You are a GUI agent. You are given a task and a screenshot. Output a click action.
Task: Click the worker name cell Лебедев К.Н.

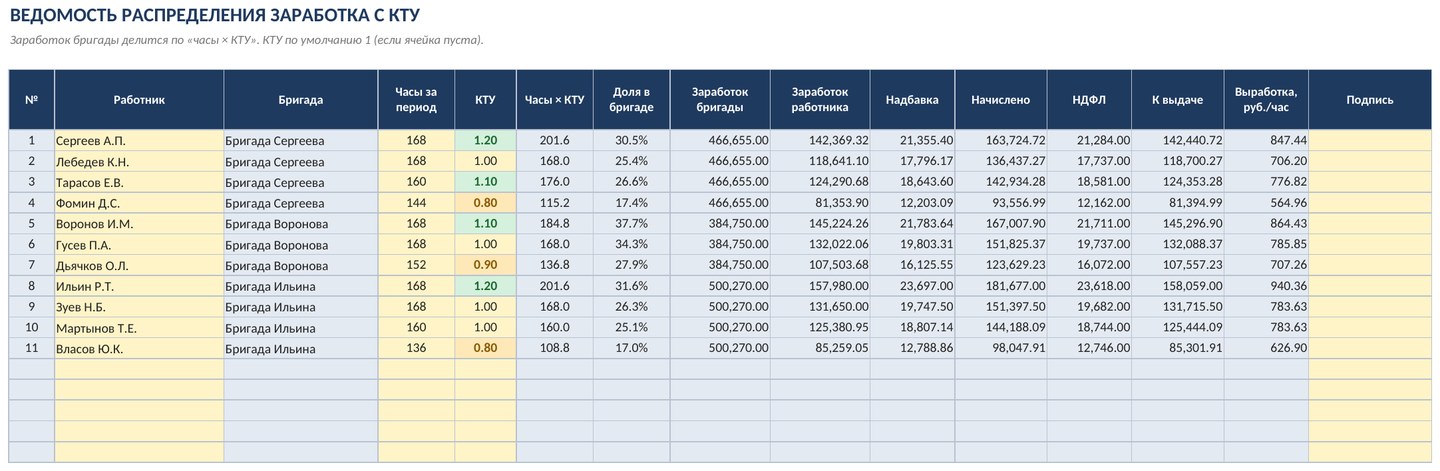(x=139, y=161)
